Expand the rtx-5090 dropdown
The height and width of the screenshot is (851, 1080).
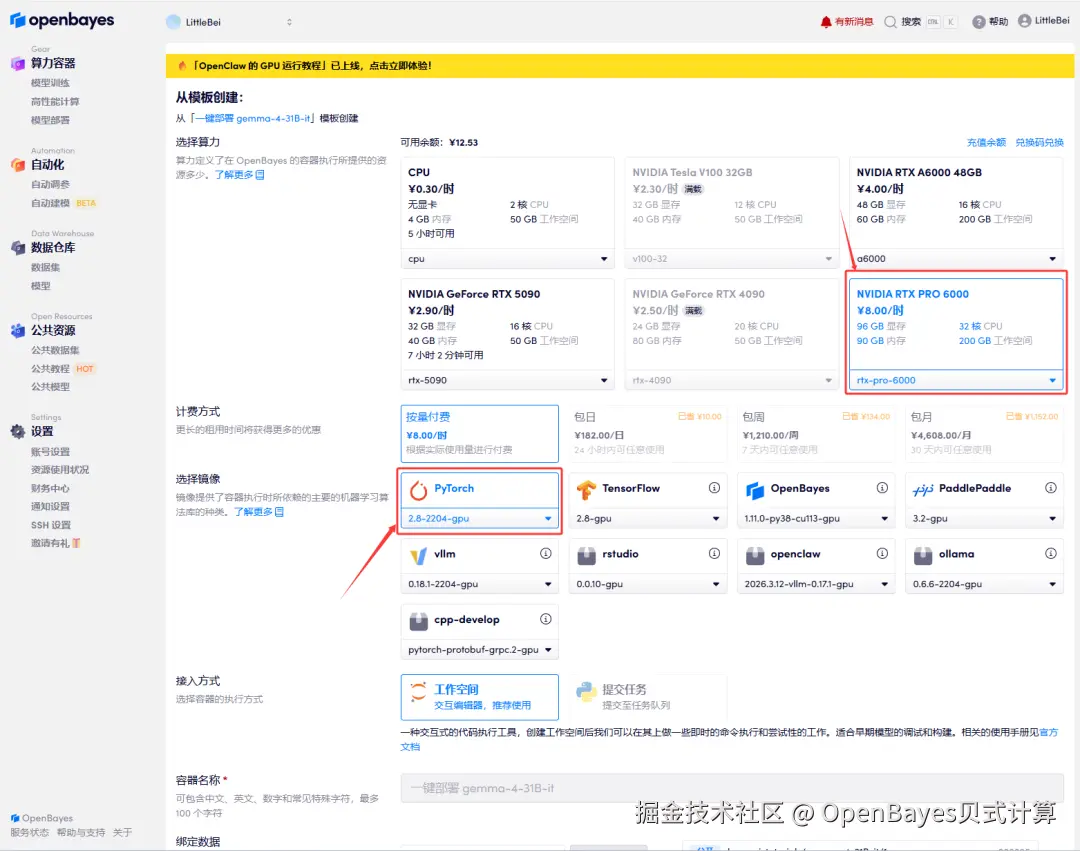click(x=507, y=380)
